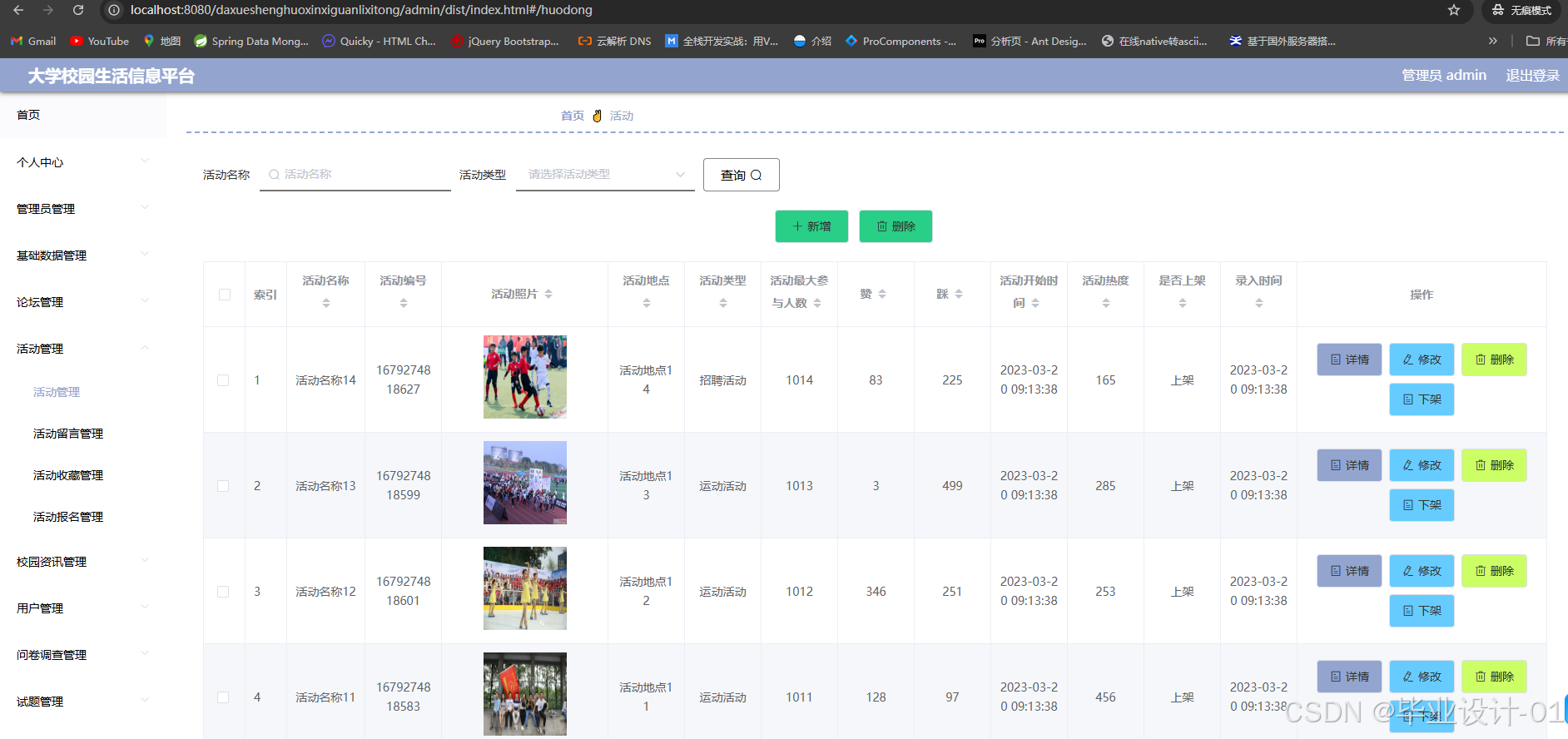Show more bookmarks with double chevron
Viewport: 1568px width, 739px height.
(1492, 41)
